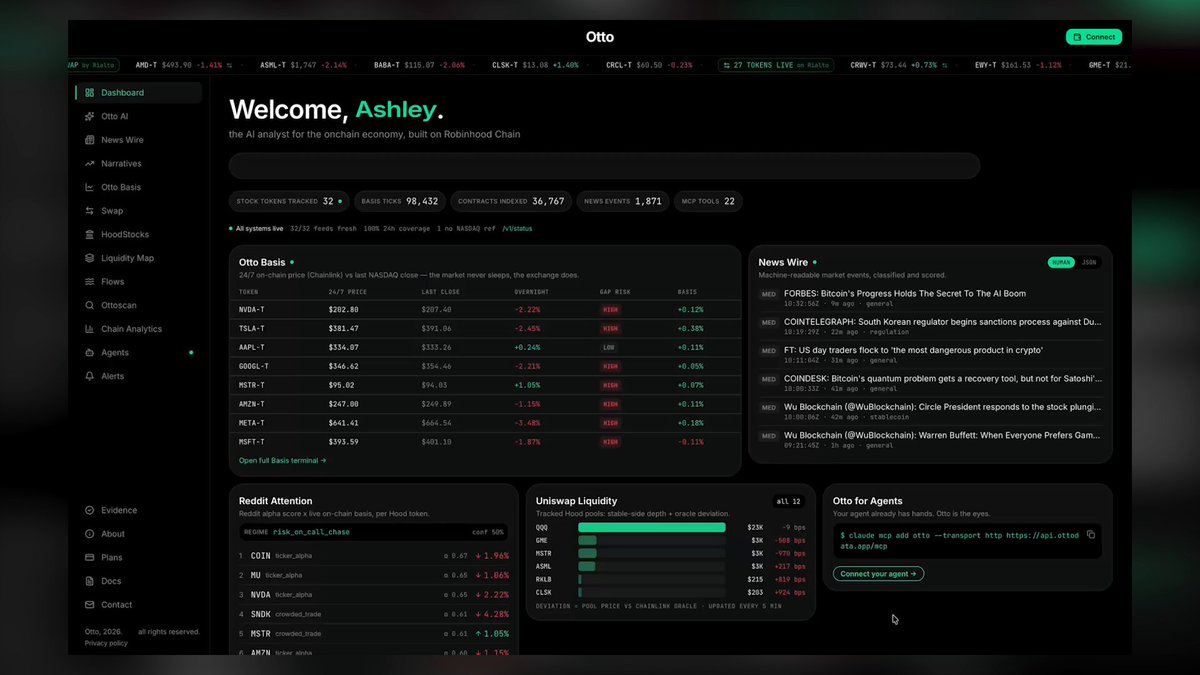Switch News Wire view to JSON
The image size is (1200, 675).
pos(1089,262)
